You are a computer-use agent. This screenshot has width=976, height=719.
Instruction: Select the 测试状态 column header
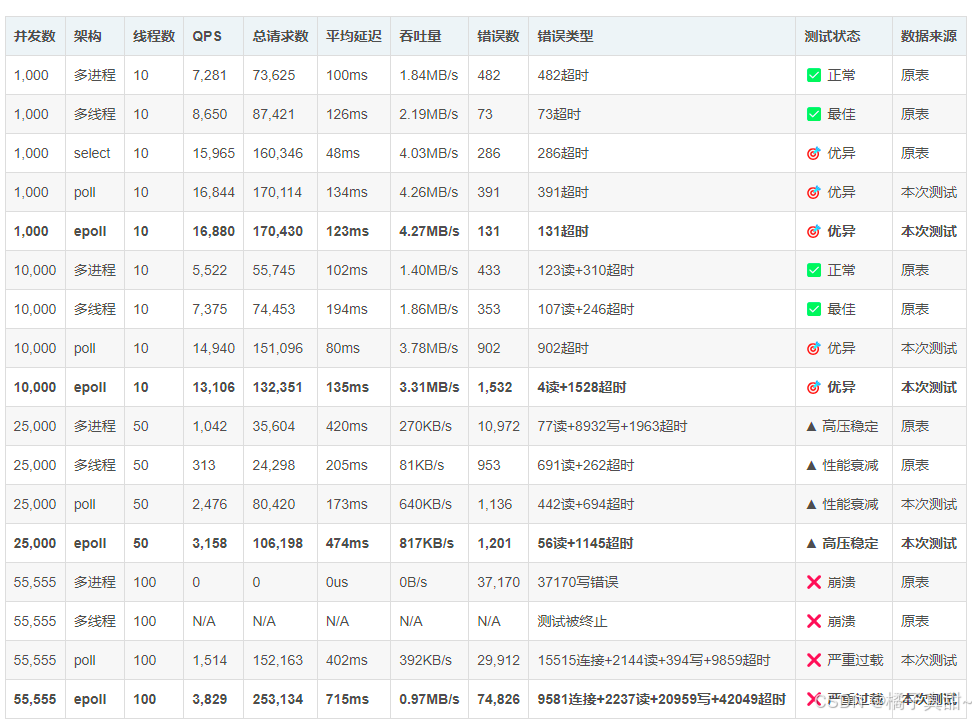832,36
